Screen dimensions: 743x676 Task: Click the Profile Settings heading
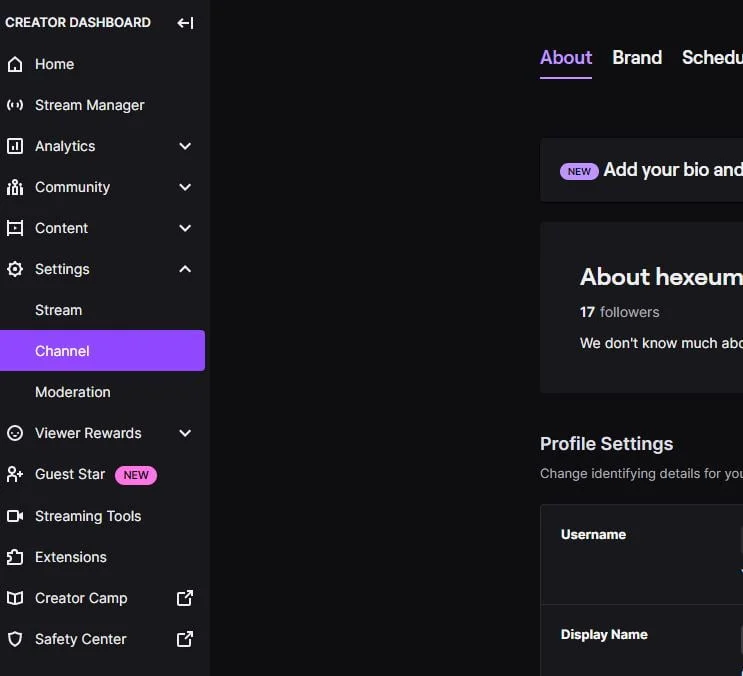[x=606, y=444]
